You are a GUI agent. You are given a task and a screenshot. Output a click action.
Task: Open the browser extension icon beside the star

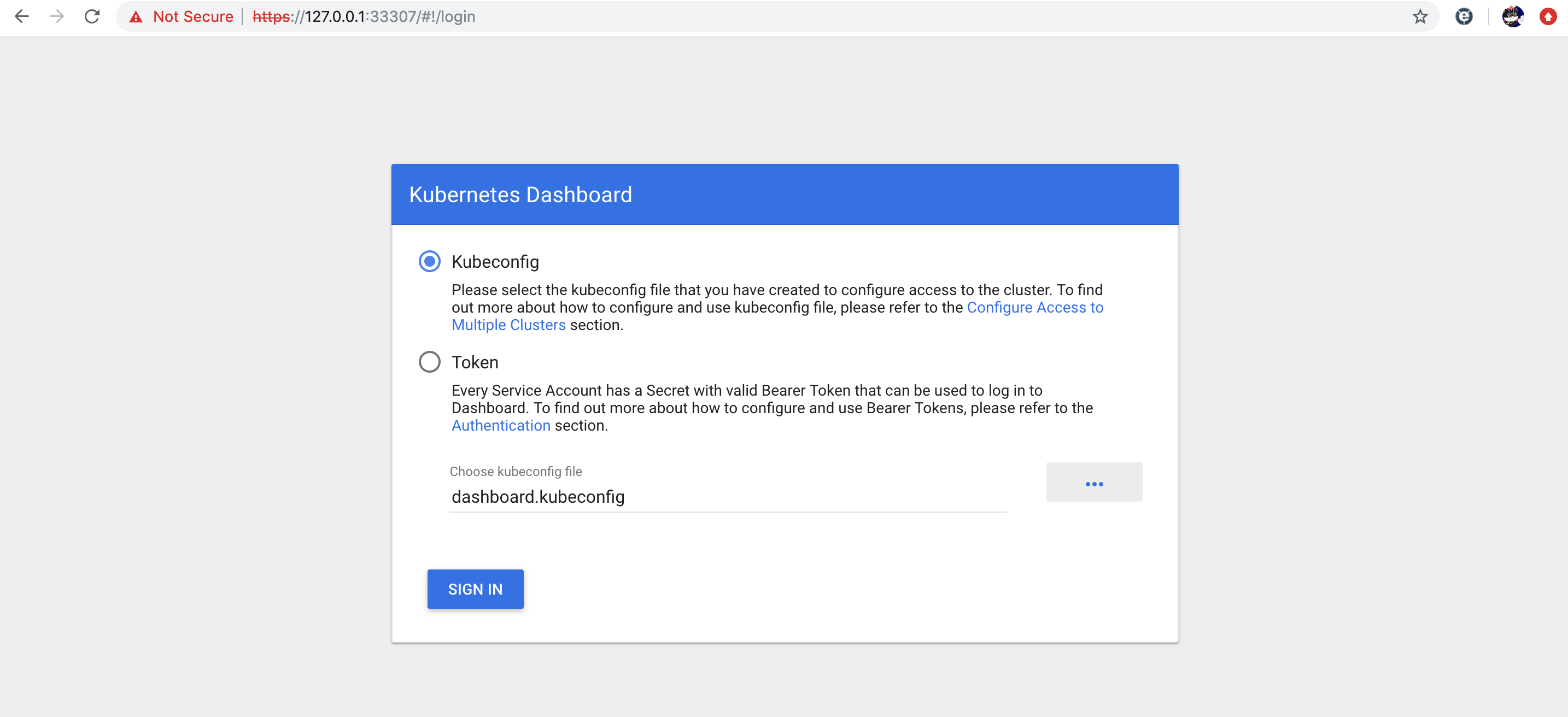tap(1464, 16)
